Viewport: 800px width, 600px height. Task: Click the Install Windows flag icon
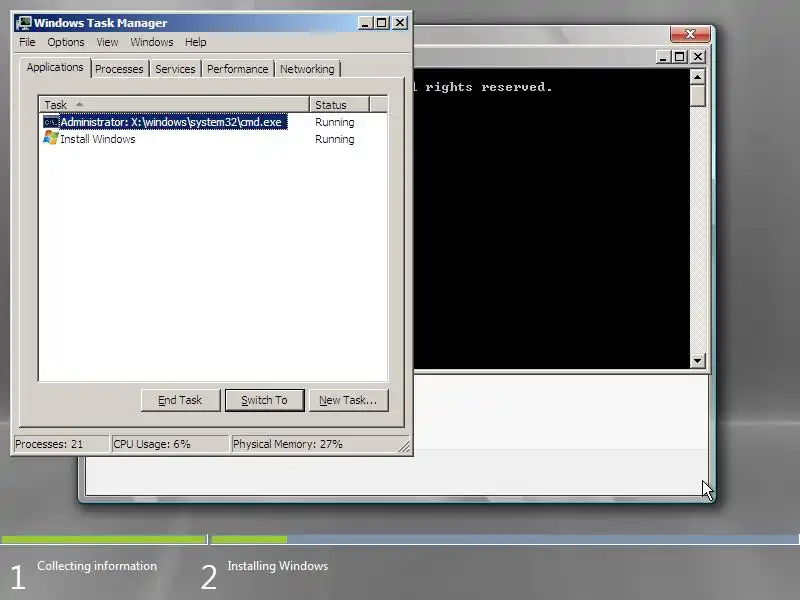[51, 138]
